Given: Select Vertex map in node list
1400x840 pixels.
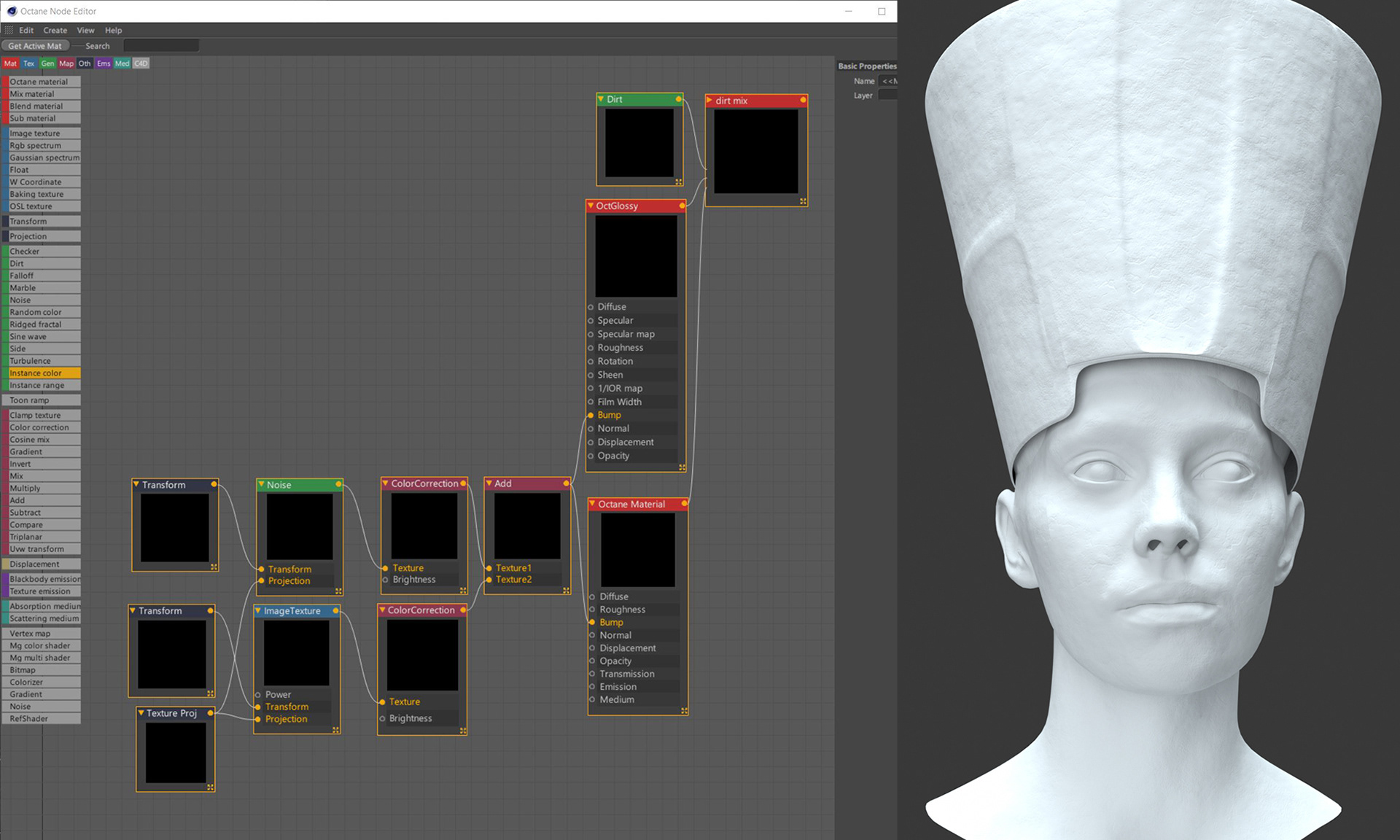Looking at the screenshot, I should [x=41, y=633].
